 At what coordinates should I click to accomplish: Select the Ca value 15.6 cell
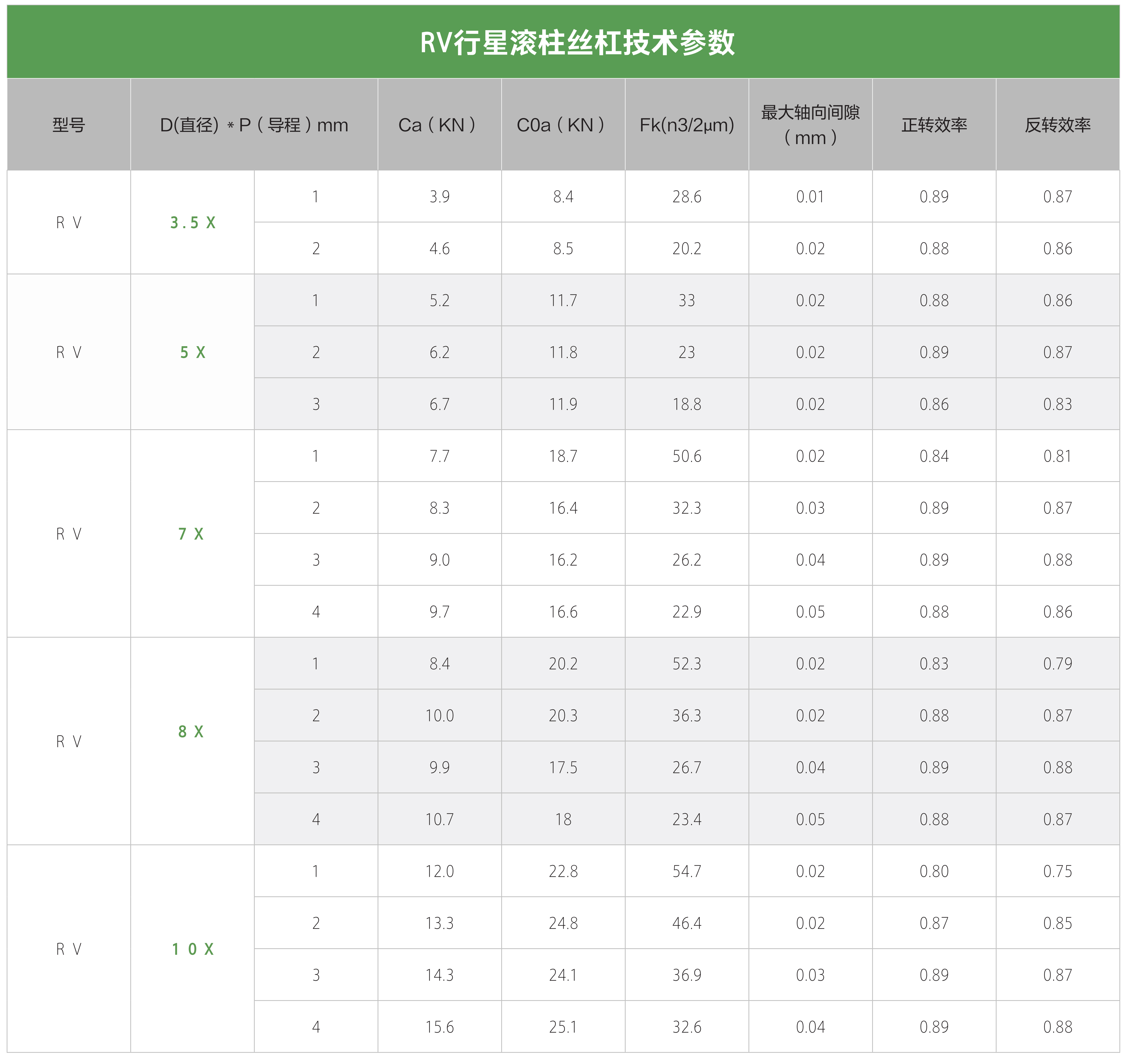point(439,1026)
